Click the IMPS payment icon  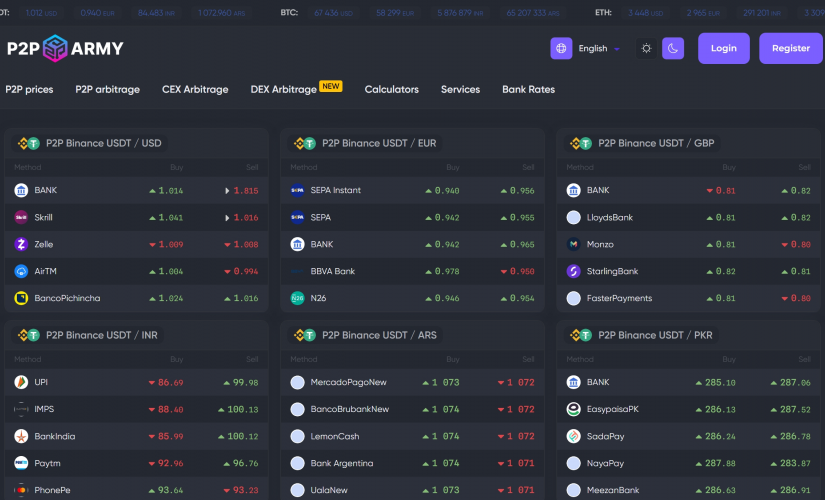point(21,409)
